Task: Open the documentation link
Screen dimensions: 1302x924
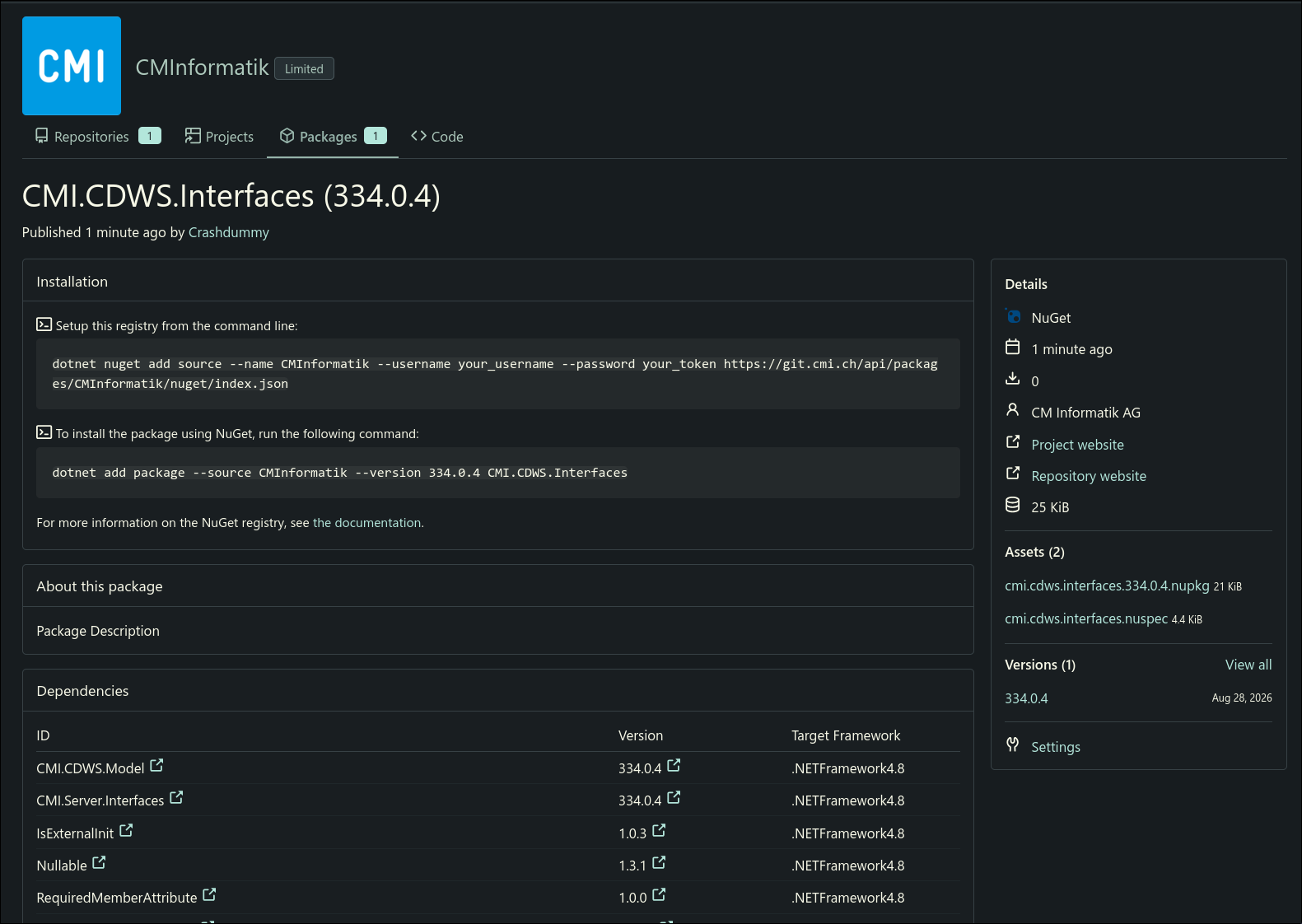Action: pos(366,523)
